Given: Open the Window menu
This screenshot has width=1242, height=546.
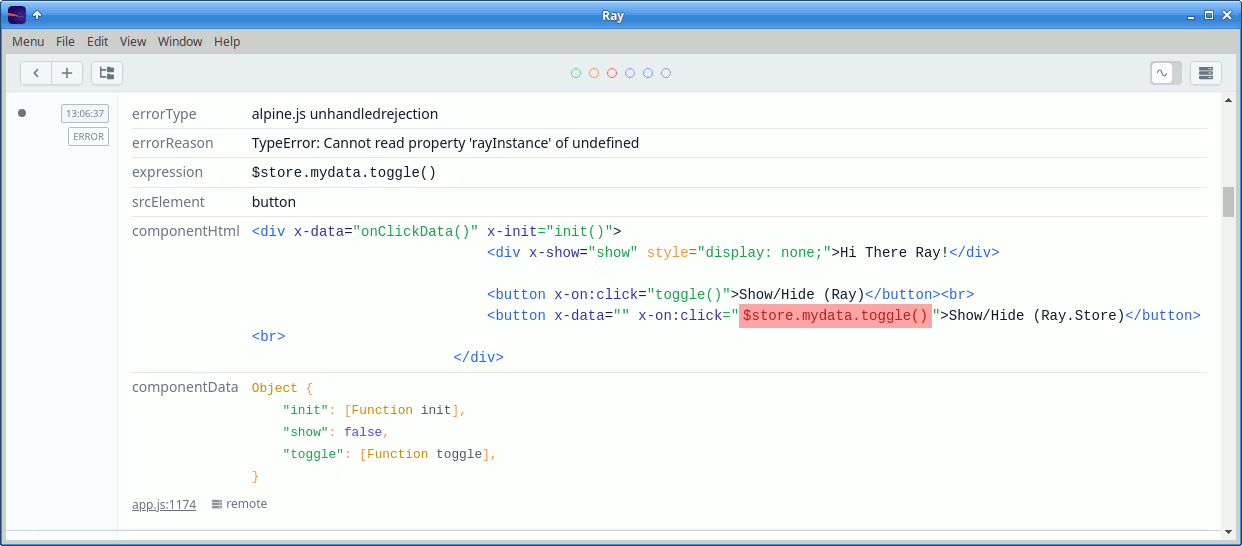Looking at the screenshot, I should pyautogui.click(x=180, y=41).
